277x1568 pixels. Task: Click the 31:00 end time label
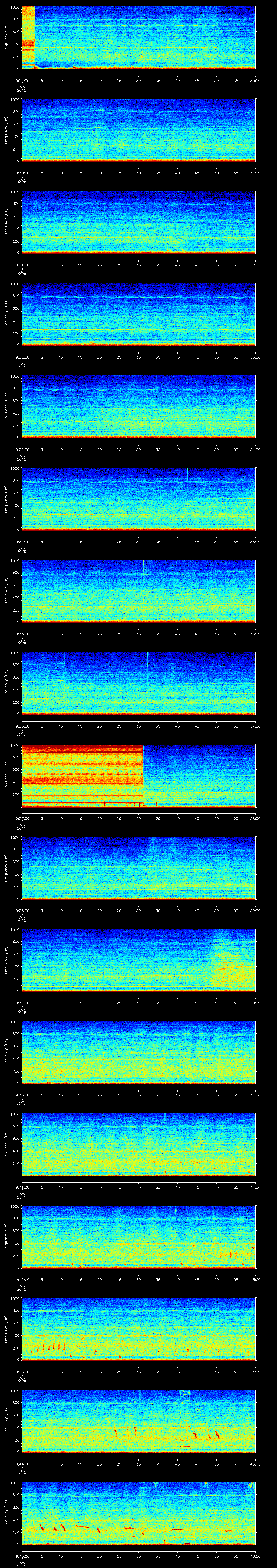255,173
